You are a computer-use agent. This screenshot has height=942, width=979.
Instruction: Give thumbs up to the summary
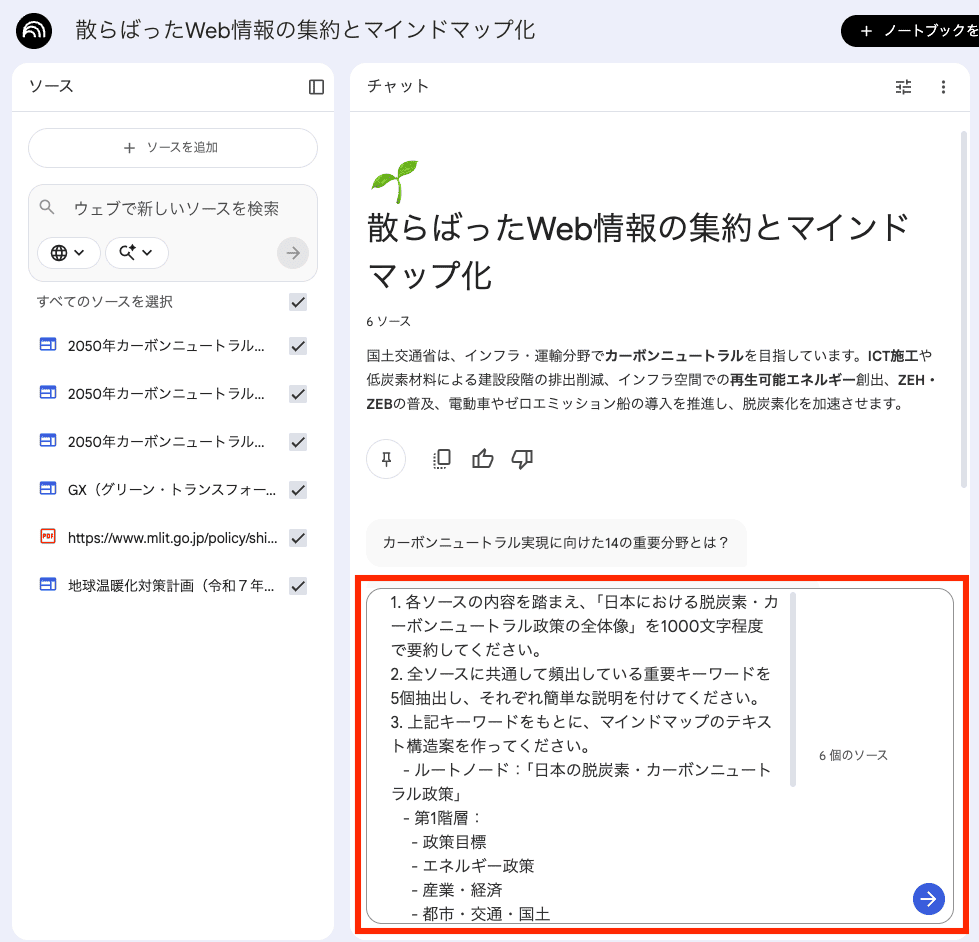coord(483,459)
